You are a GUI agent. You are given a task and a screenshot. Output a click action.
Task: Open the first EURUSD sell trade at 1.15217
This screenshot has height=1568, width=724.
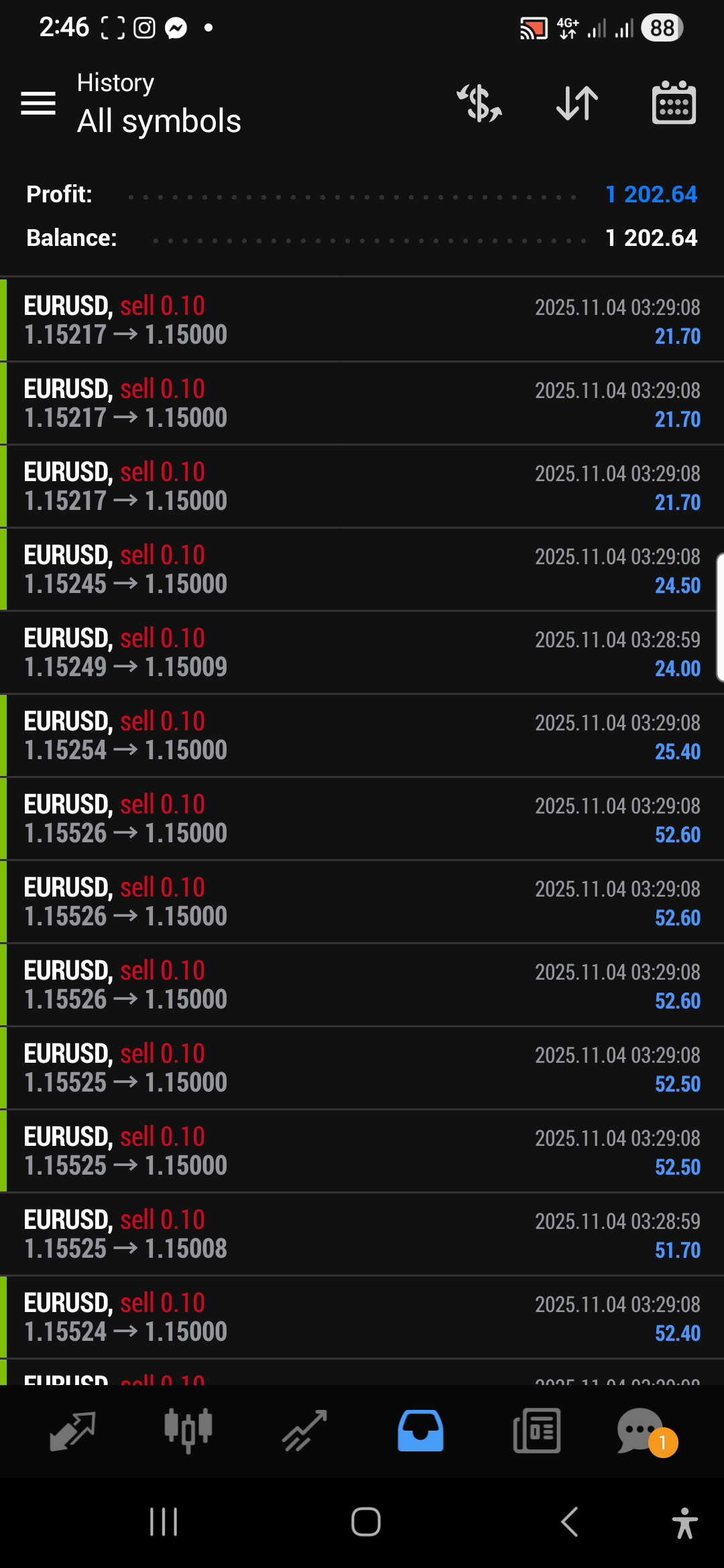pyautogui.click(x=362, y=320)
